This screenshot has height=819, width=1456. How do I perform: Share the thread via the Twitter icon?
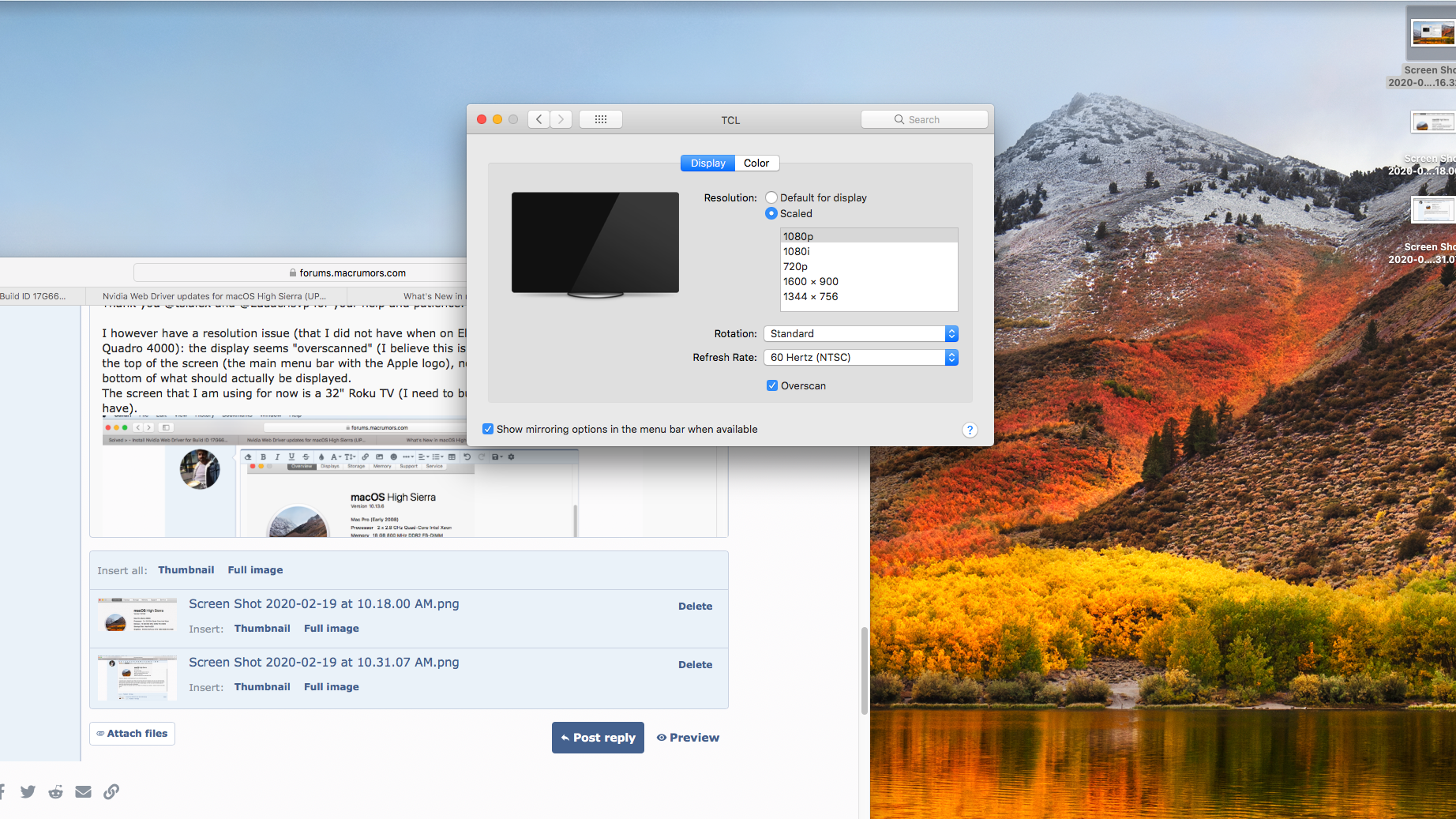click(28, 791)
